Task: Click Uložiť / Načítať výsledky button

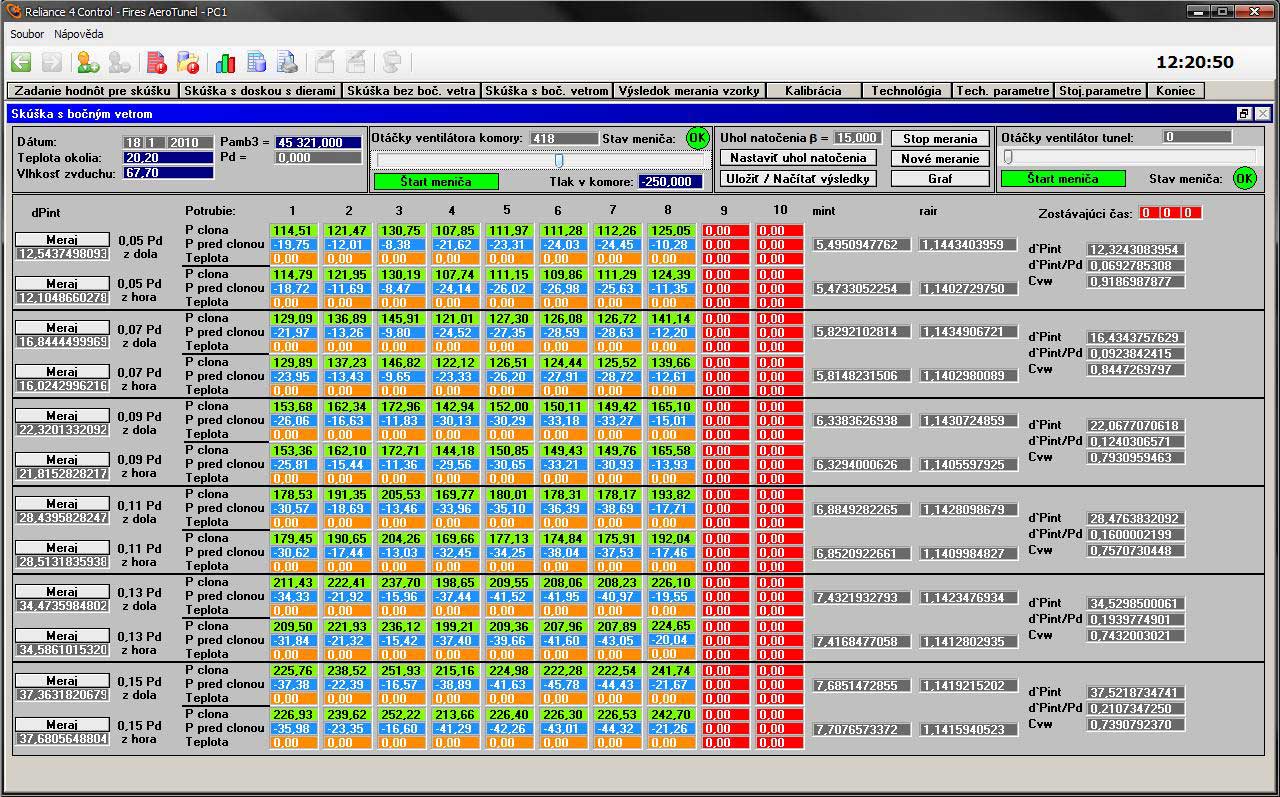Action: (x=798, y=179)
